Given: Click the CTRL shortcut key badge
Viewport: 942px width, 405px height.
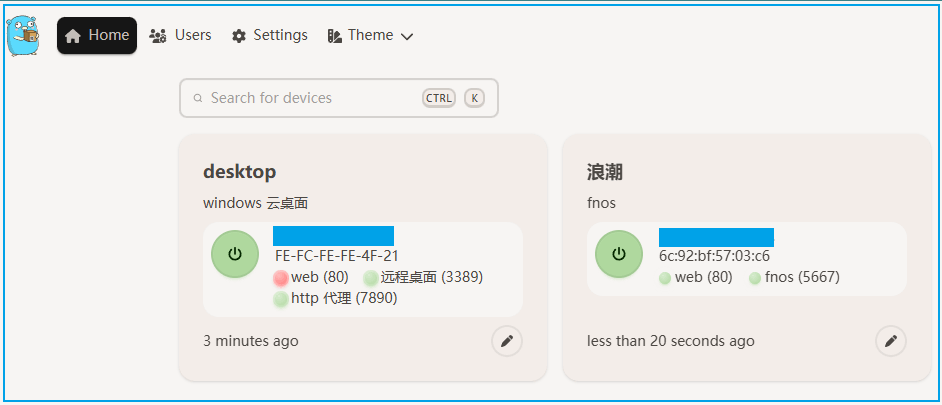Looking at the screenshot, I should 439,98.
